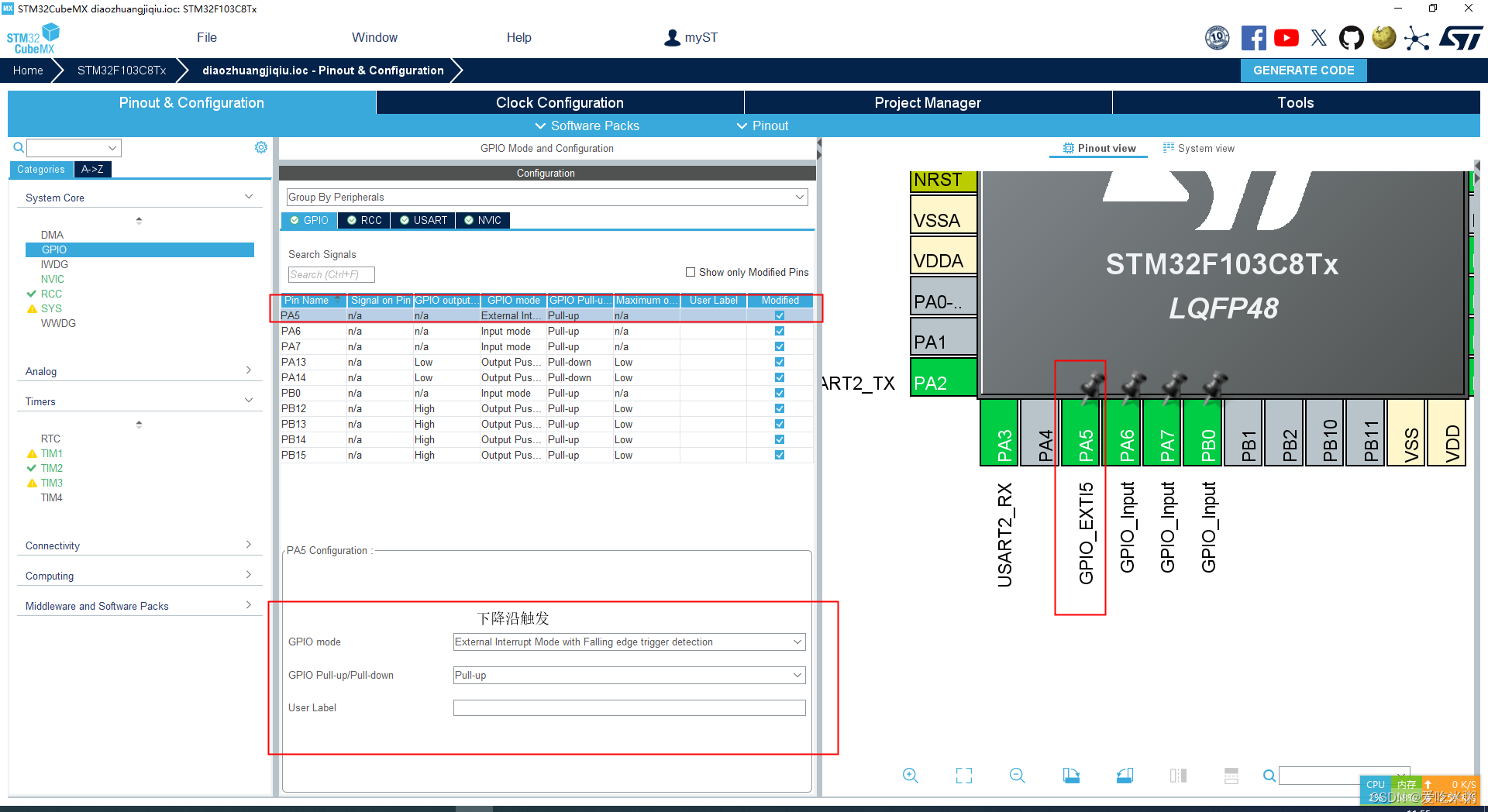This screenshot has width=1488, height=812.
Task: Open the categories settings gear icon
Action: coord(261,147)
